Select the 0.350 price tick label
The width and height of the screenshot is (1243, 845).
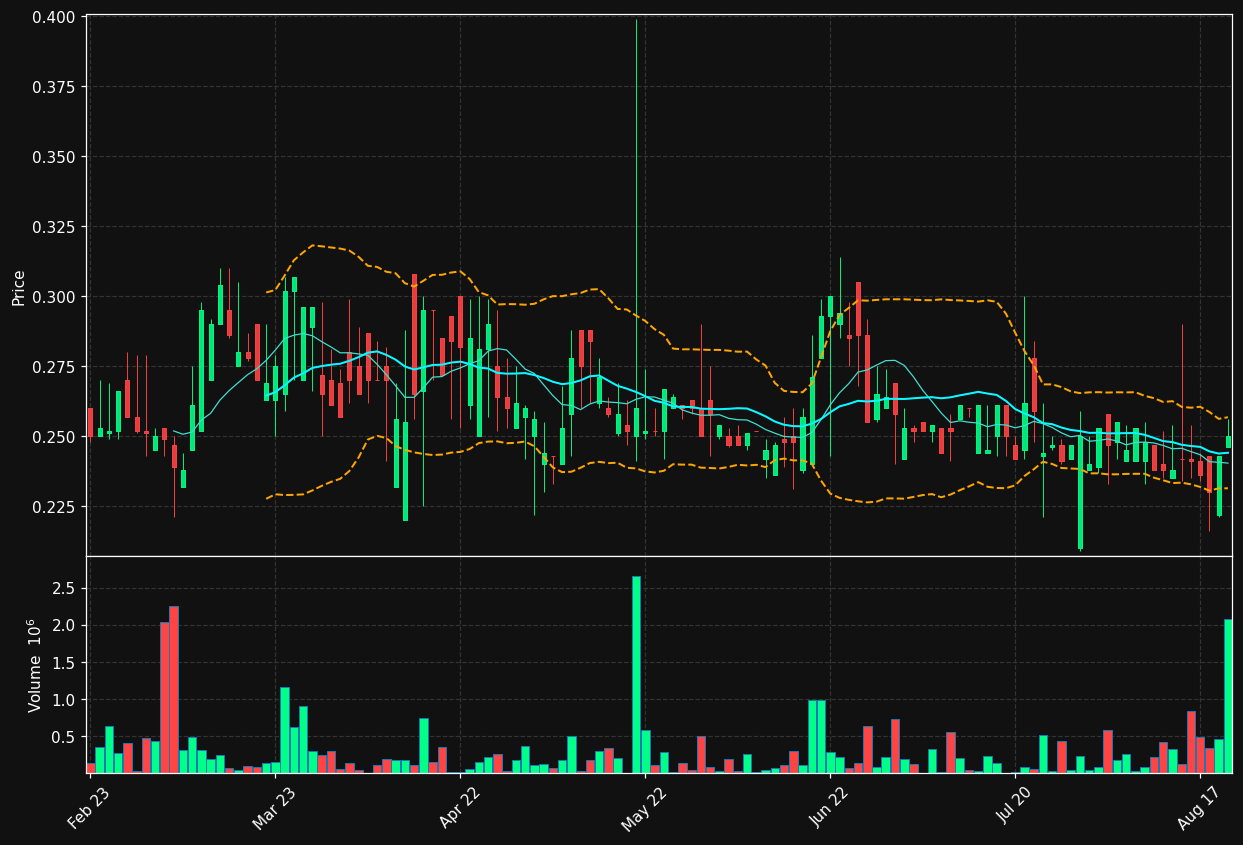click(54, 157)
